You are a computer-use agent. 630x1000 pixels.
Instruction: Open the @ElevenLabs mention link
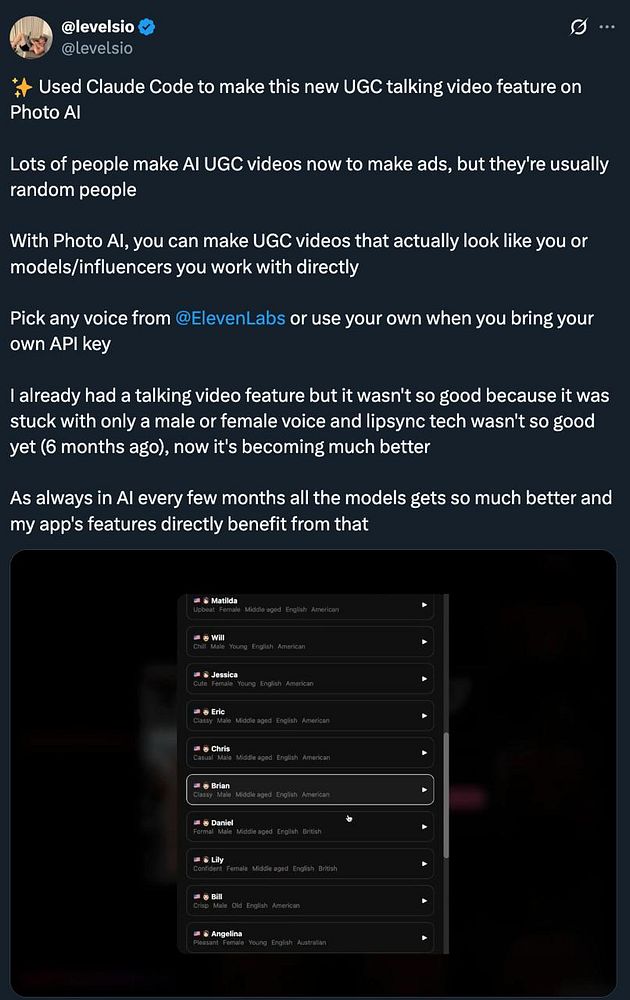[x=230, y=318]
